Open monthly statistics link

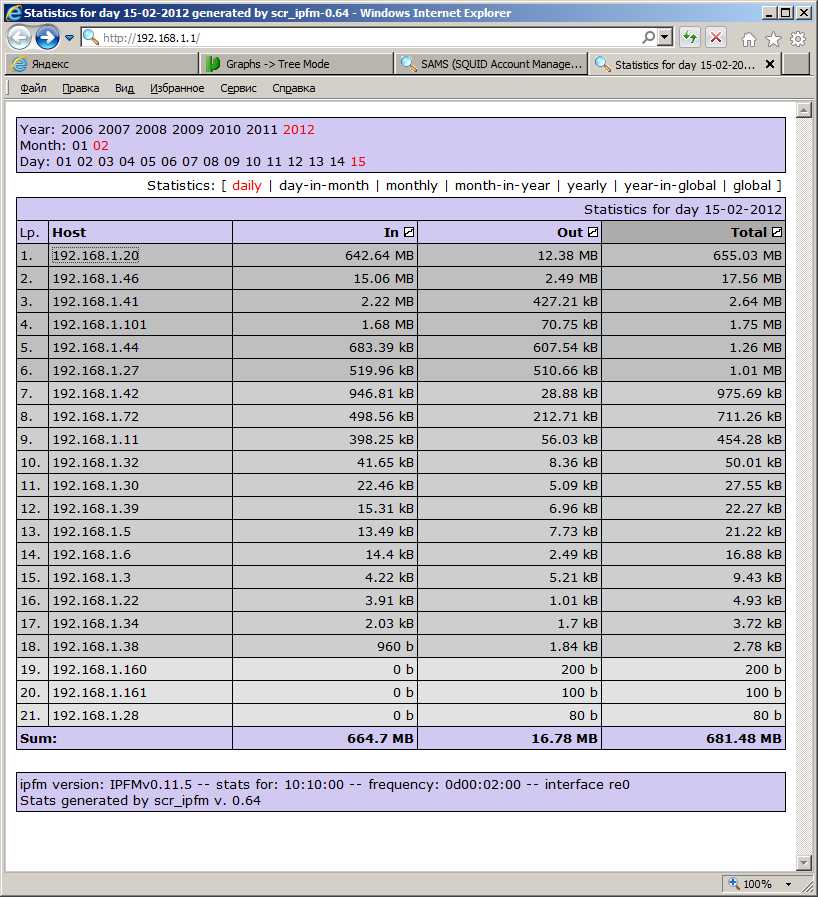pyautogui.click(x=412, y=185)
